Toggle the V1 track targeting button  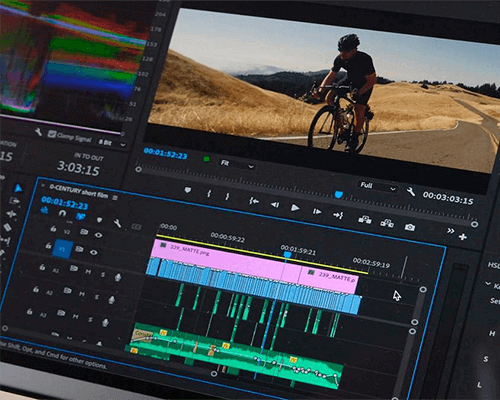(x=62, y=249)
